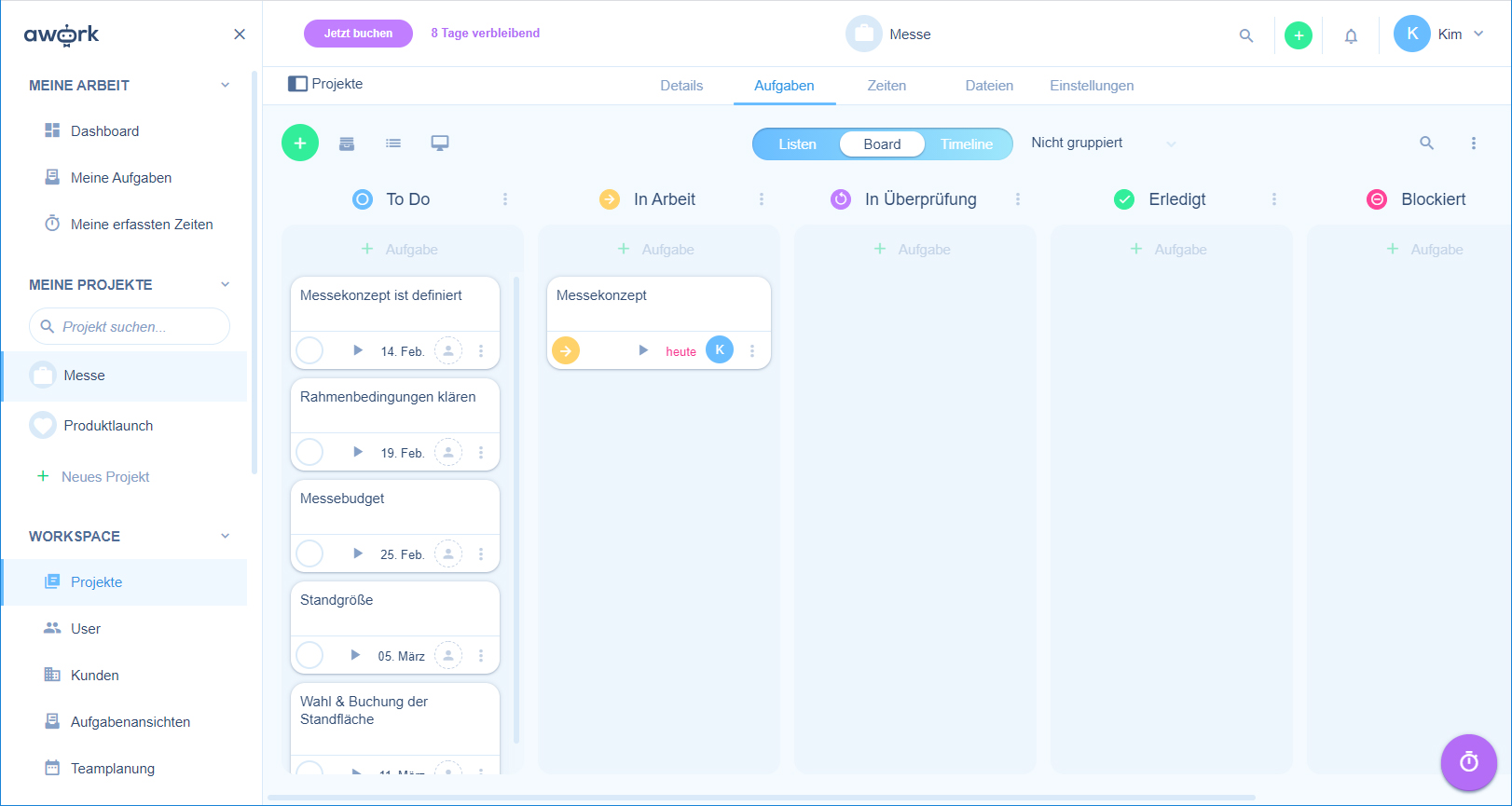1512x806 pixels.
Task: Open the Einstellungen tab
Action: point(1092,86)
